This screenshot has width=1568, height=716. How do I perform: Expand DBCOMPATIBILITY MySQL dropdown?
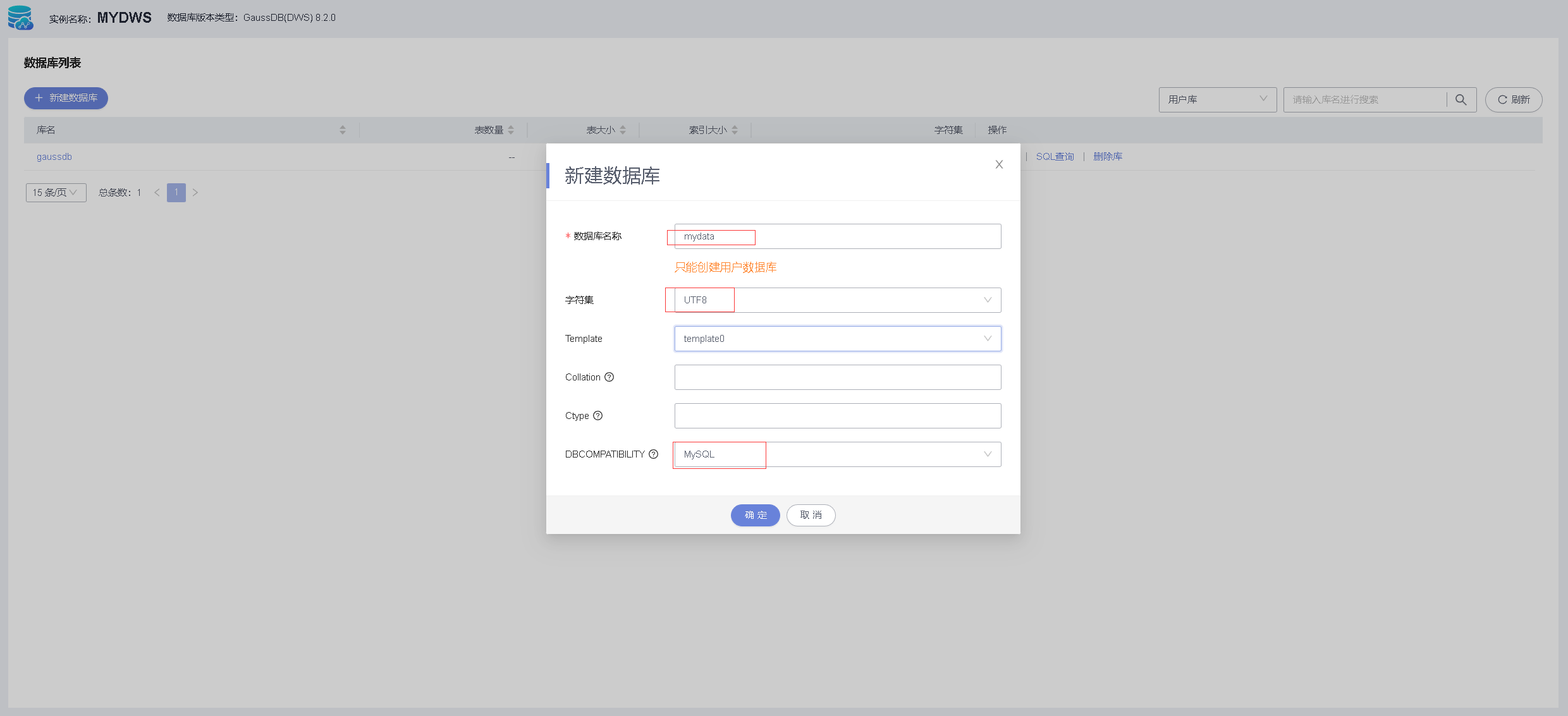pos(837,454)
